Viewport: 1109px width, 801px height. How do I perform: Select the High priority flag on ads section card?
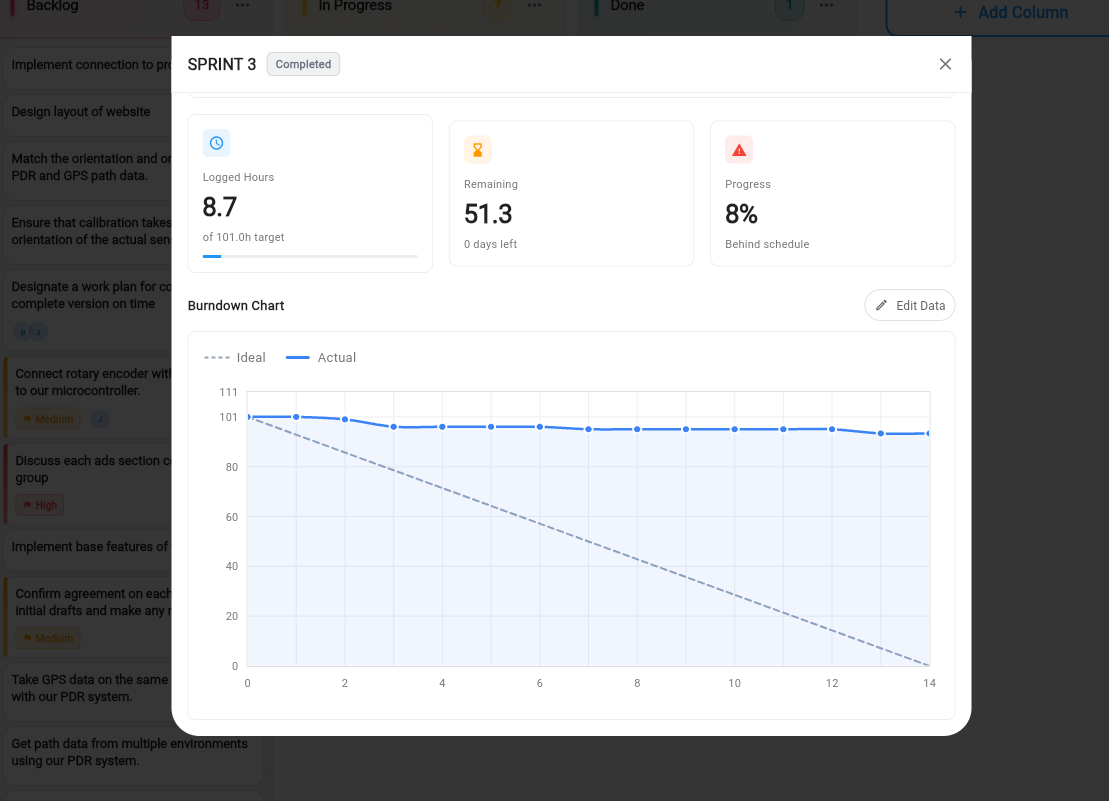click(x=30, y=505)
